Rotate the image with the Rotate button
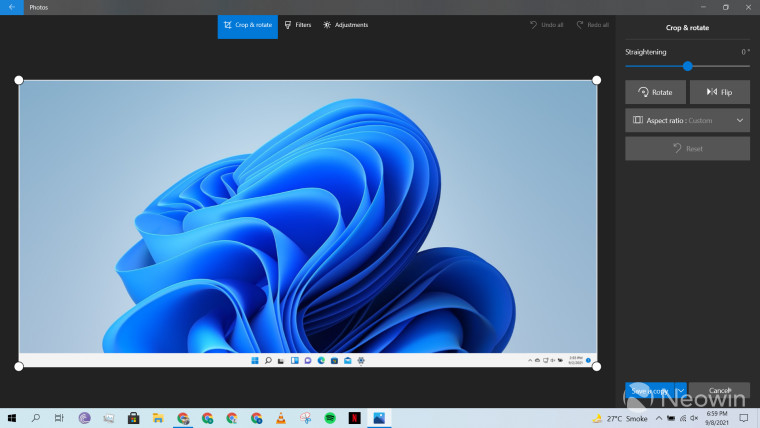The height and width of the screenshot is (428, 760). [655, 92]
